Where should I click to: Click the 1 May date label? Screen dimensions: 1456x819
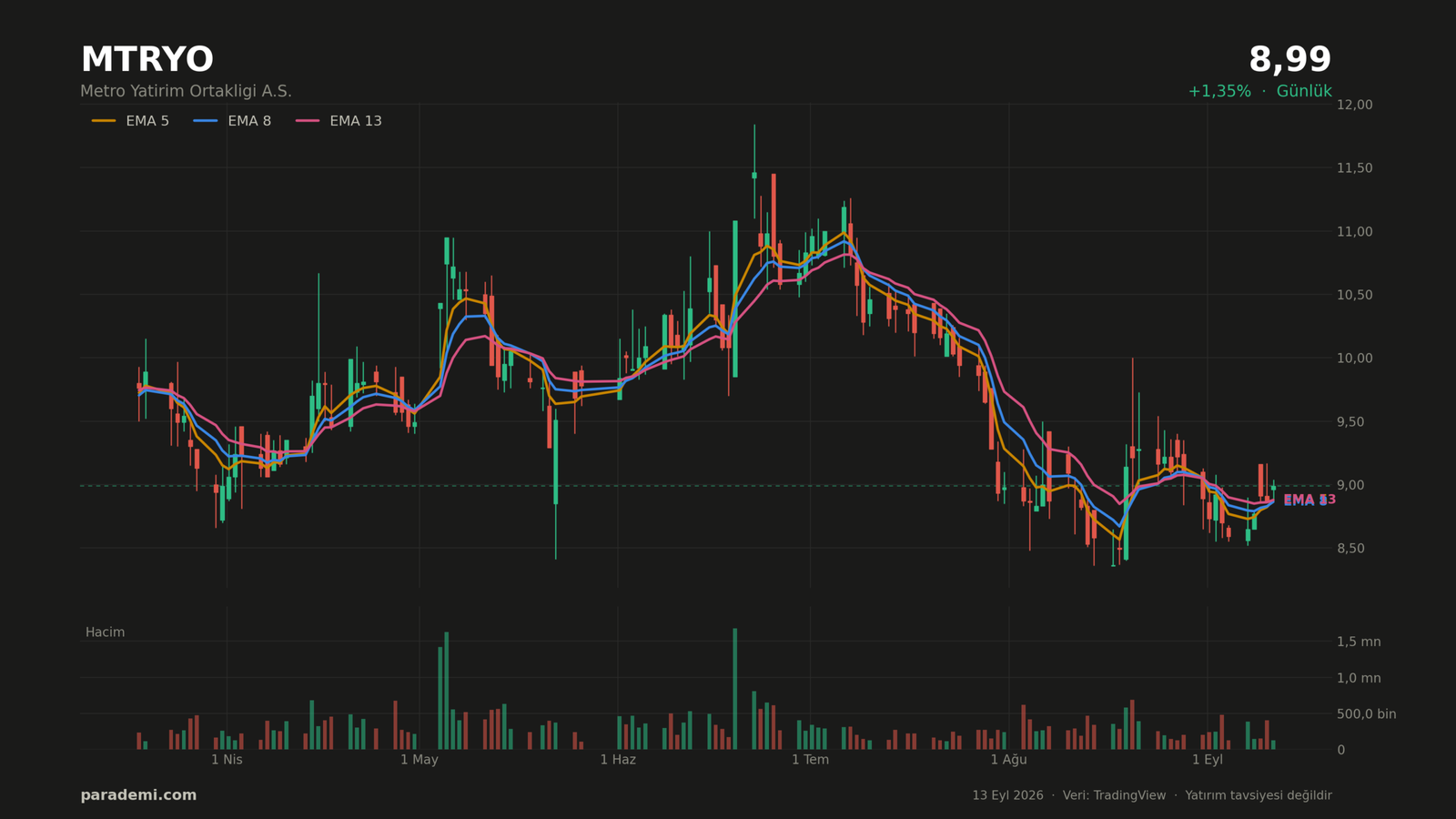tap(420, 760)
